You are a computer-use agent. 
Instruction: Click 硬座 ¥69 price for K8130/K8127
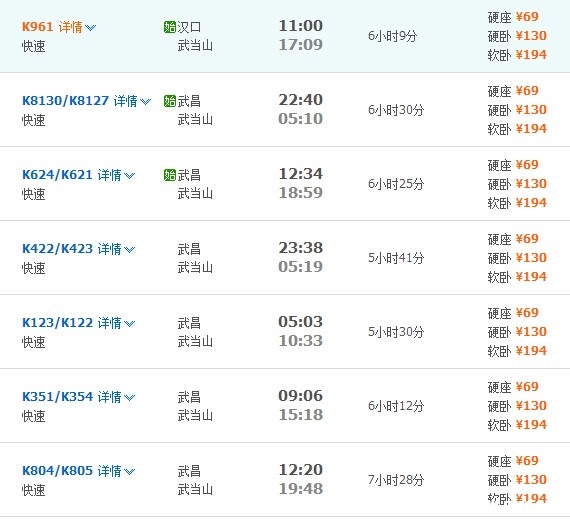point(513,91)
